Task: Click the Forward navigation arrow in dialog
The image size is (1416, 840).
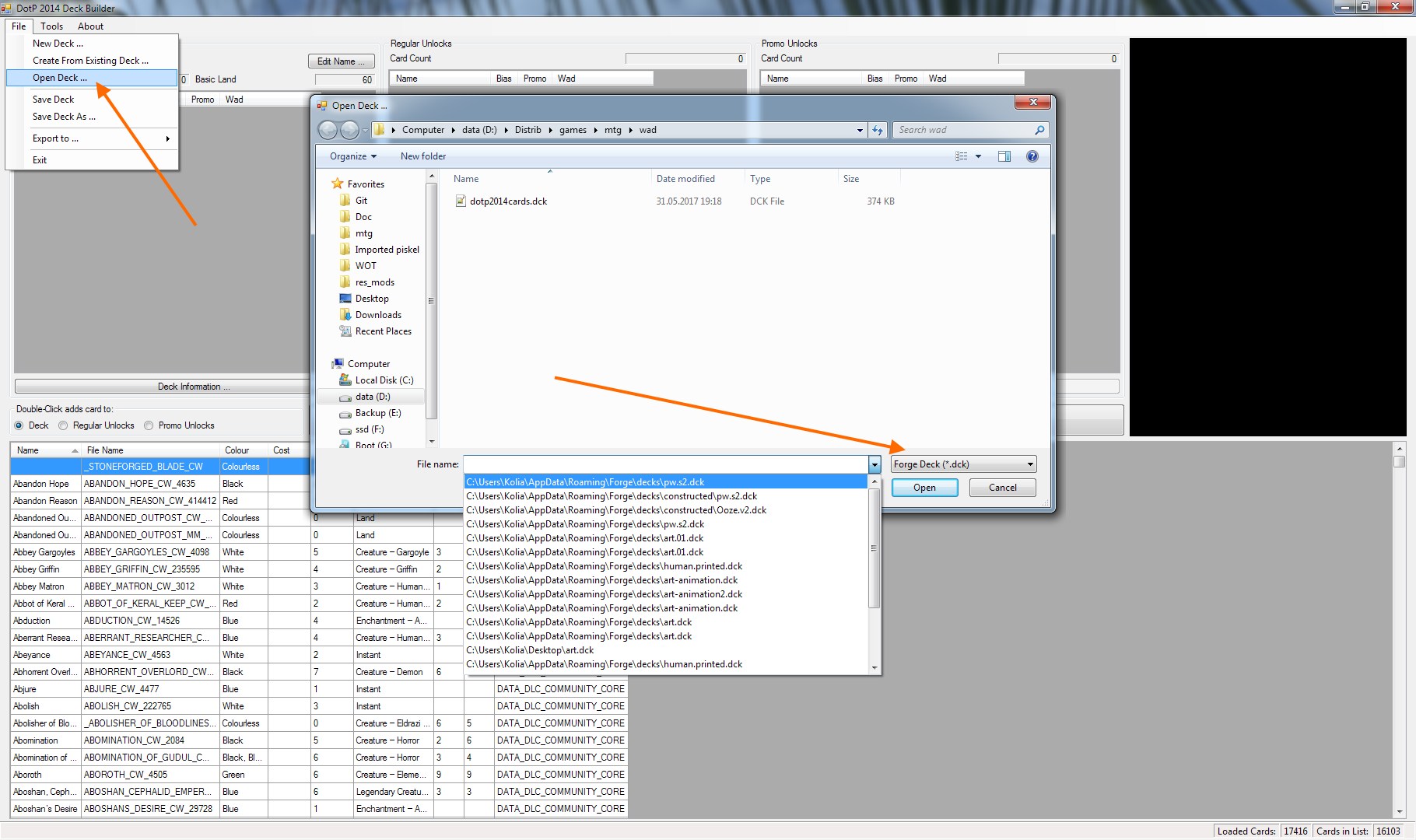Action: (350, 131)
